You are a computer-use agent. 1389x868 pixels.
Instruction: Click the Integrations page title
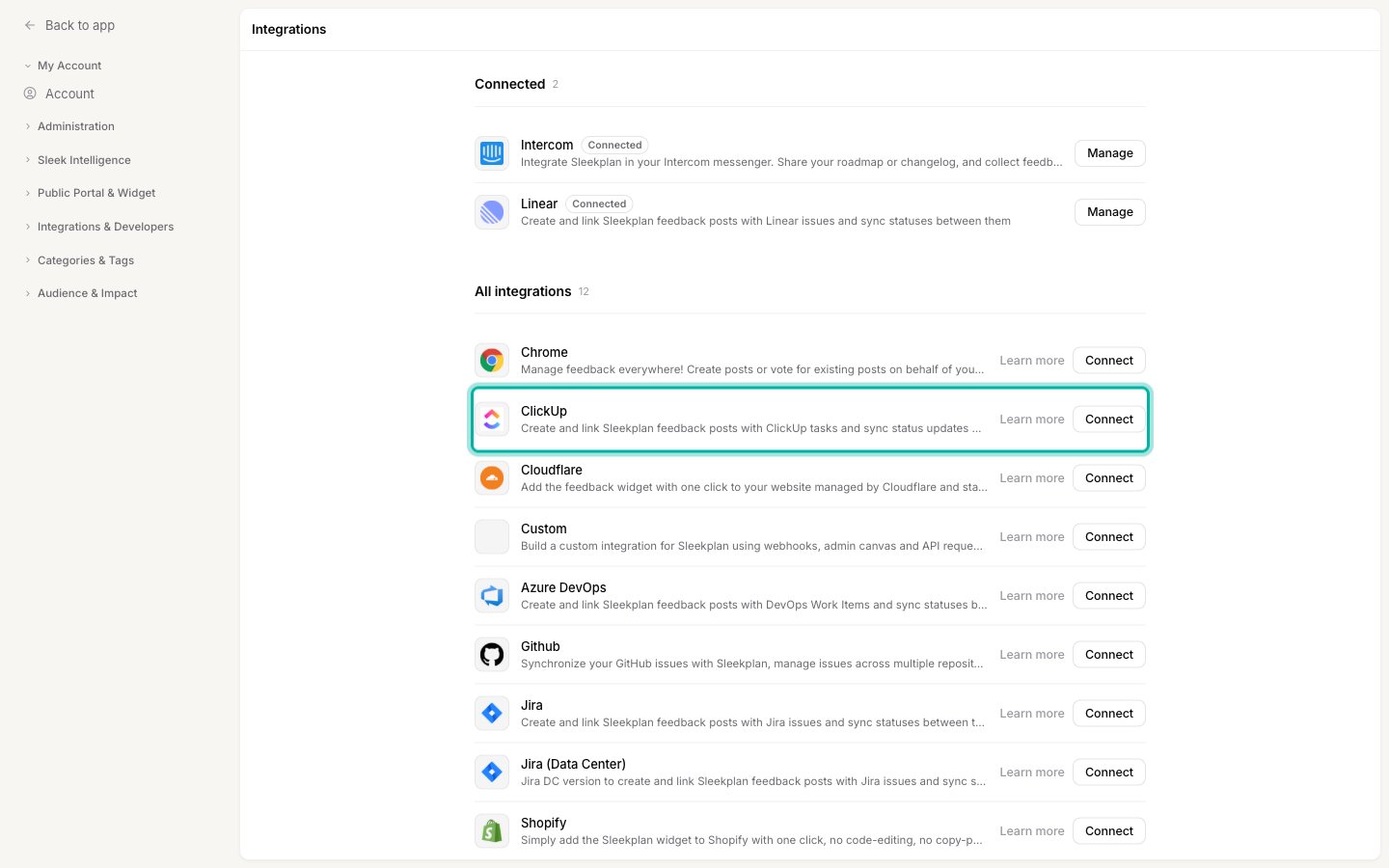tap(289, 29)
